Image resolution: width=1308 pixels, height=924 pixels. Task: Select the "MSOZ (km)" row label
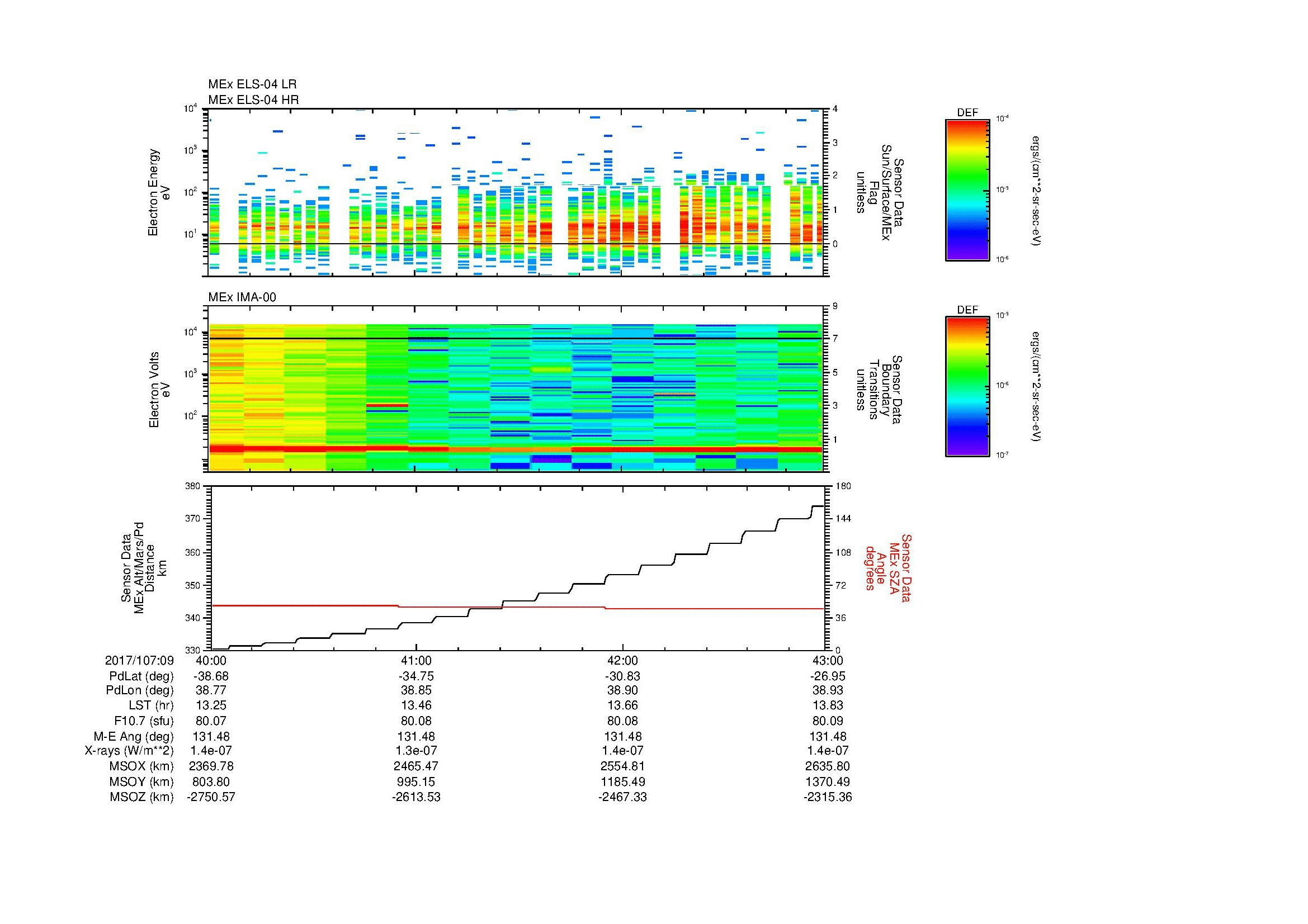pos(141,797)
